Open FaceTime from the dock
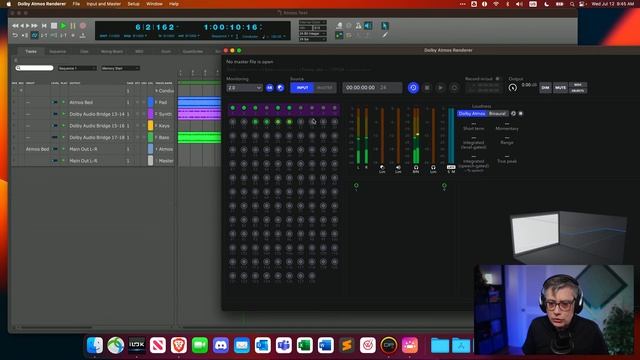Screen dimensions: 640x360 point(200,345)
